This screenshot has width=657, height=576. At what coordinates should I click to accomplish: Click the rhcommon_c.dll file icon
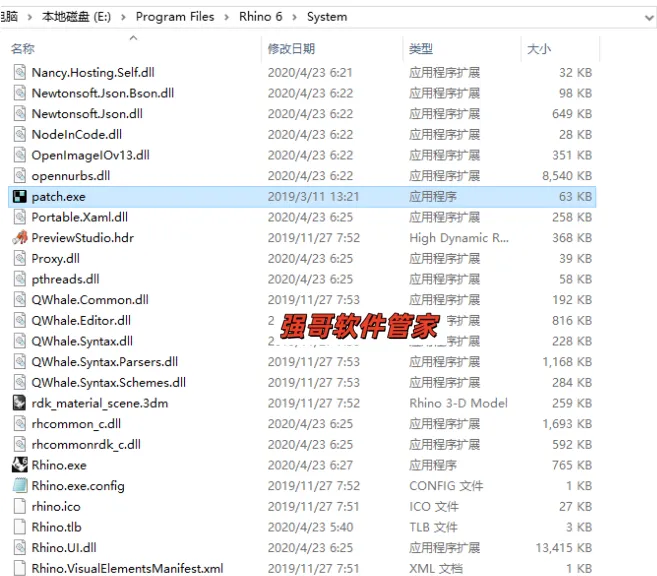20,424
